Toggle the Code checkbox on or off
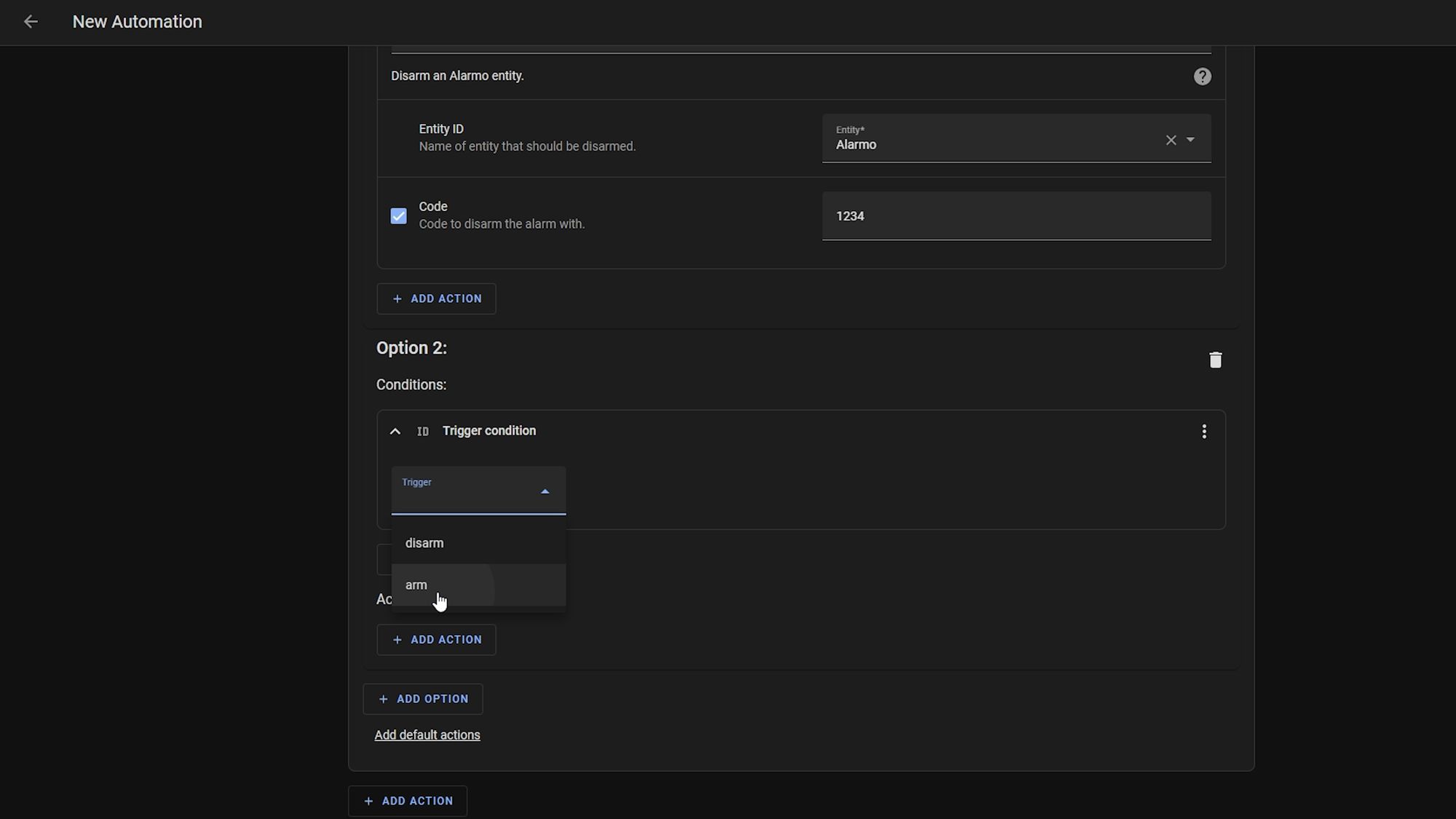This screenshot has width=1456, height=819. [399, 216]
